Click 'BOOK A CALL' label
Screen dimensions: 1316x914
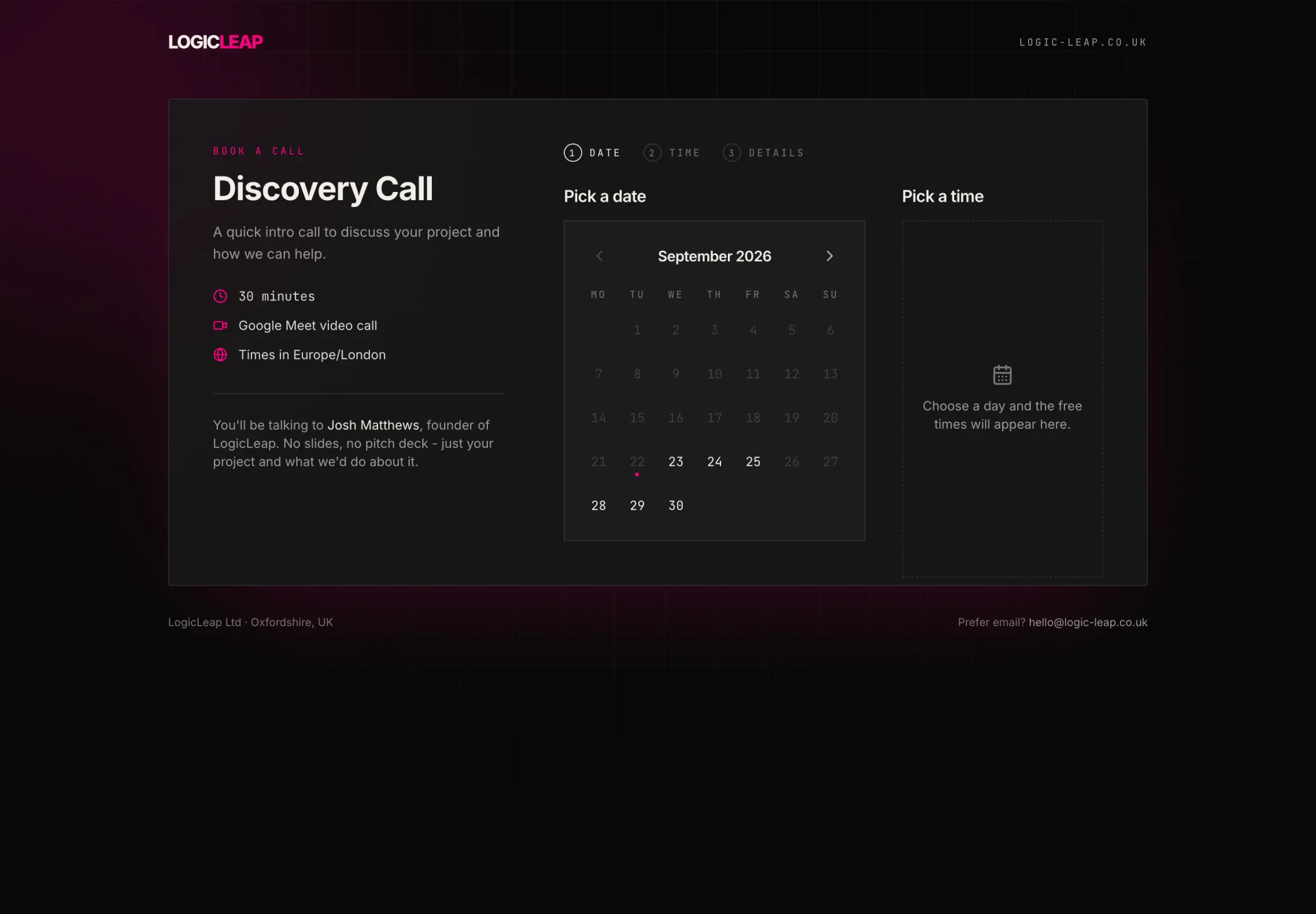tap(258, 151)
